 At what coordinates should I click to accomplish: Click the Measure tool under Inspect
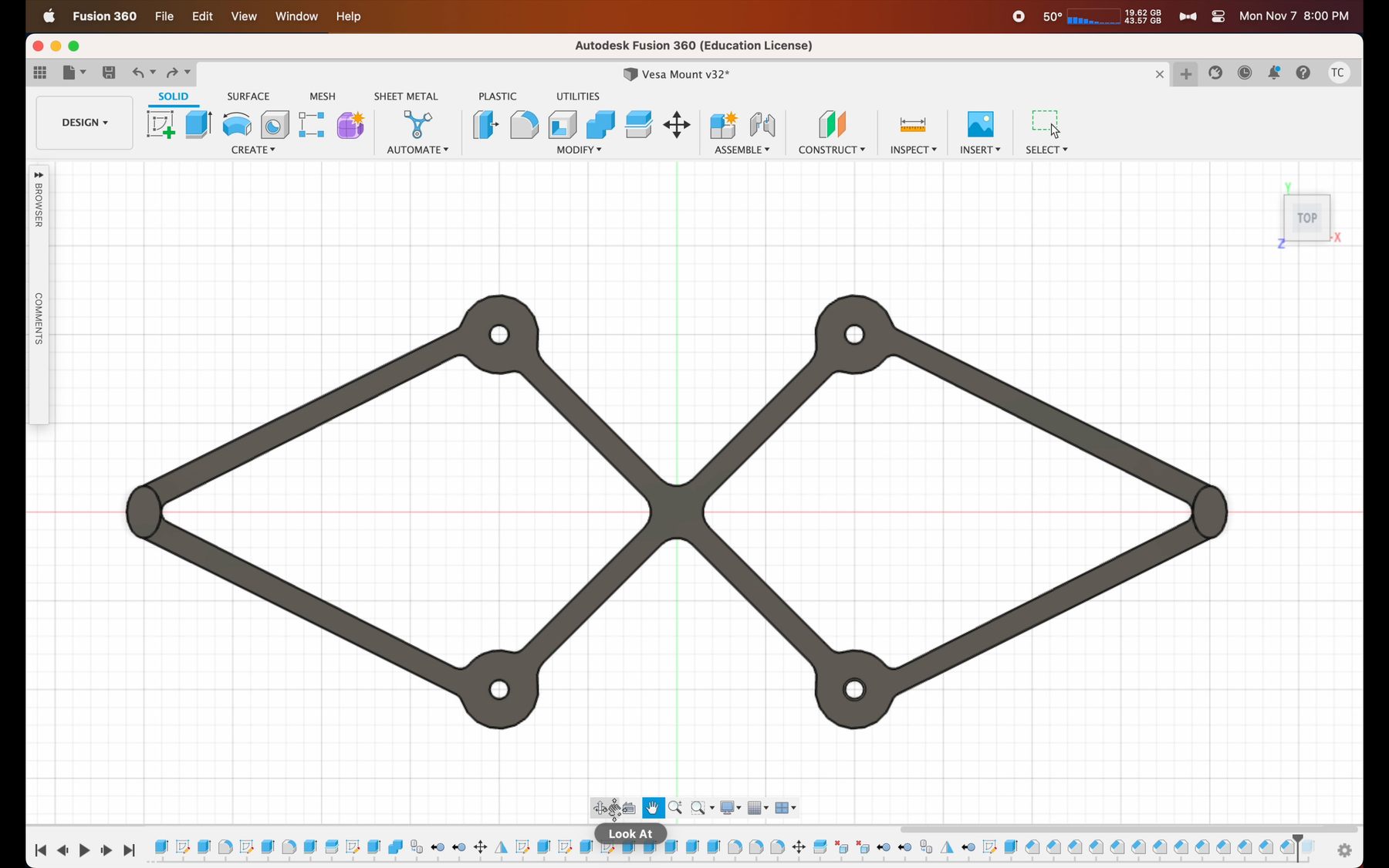click(912, 124)
